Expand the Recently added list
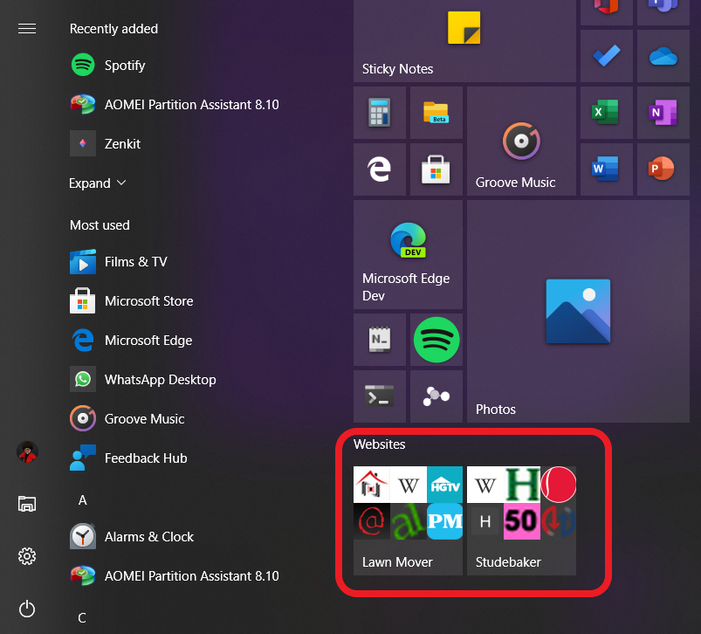Image resolution: width=701 pixels, height=634 pixels. [x=97, y=183]
